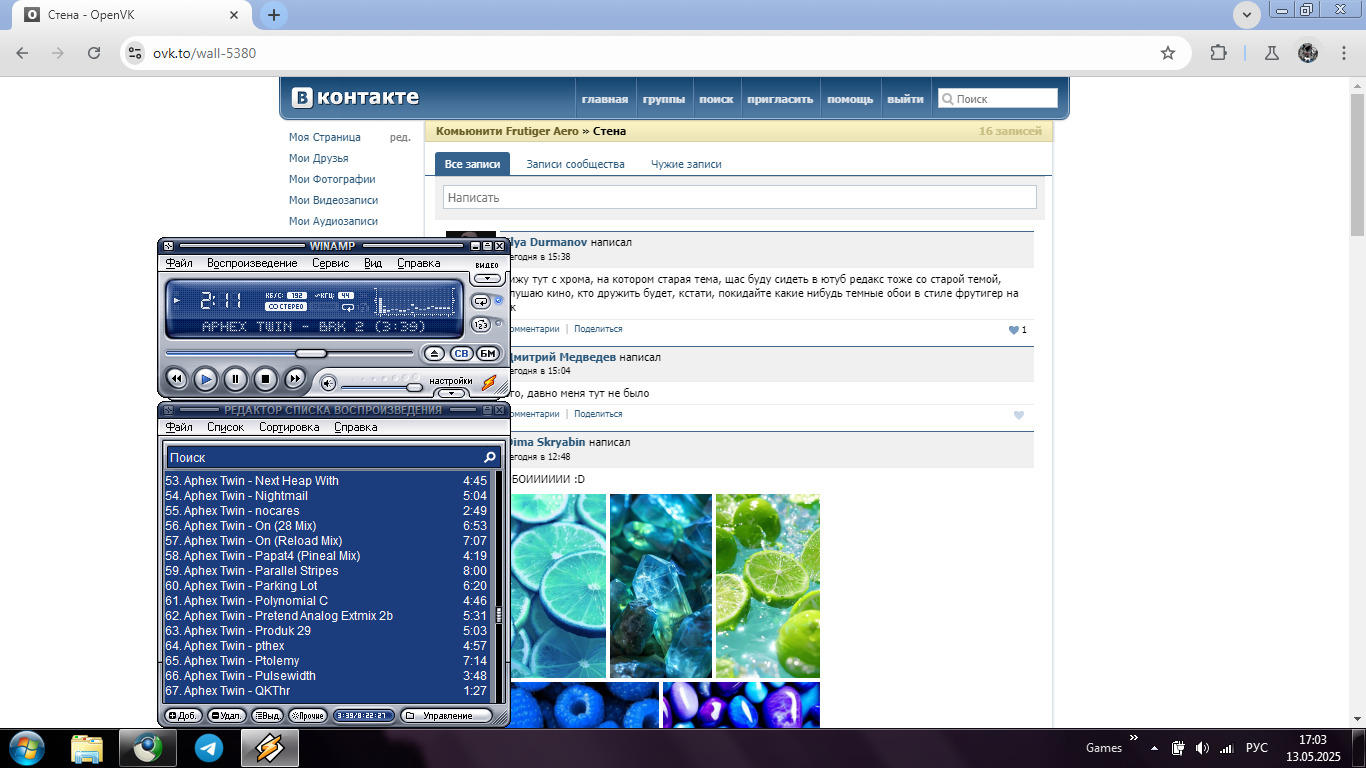Click the Winamp lightning bolt logo

pyautogui.click(x=489, y=383)
